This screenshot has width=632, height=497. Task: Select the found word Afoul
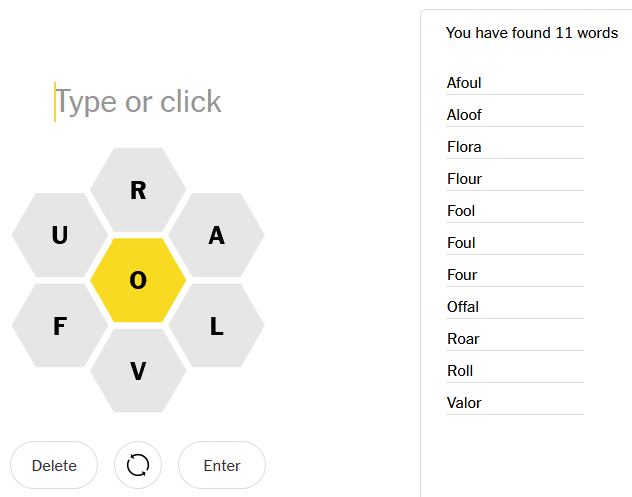464,83
